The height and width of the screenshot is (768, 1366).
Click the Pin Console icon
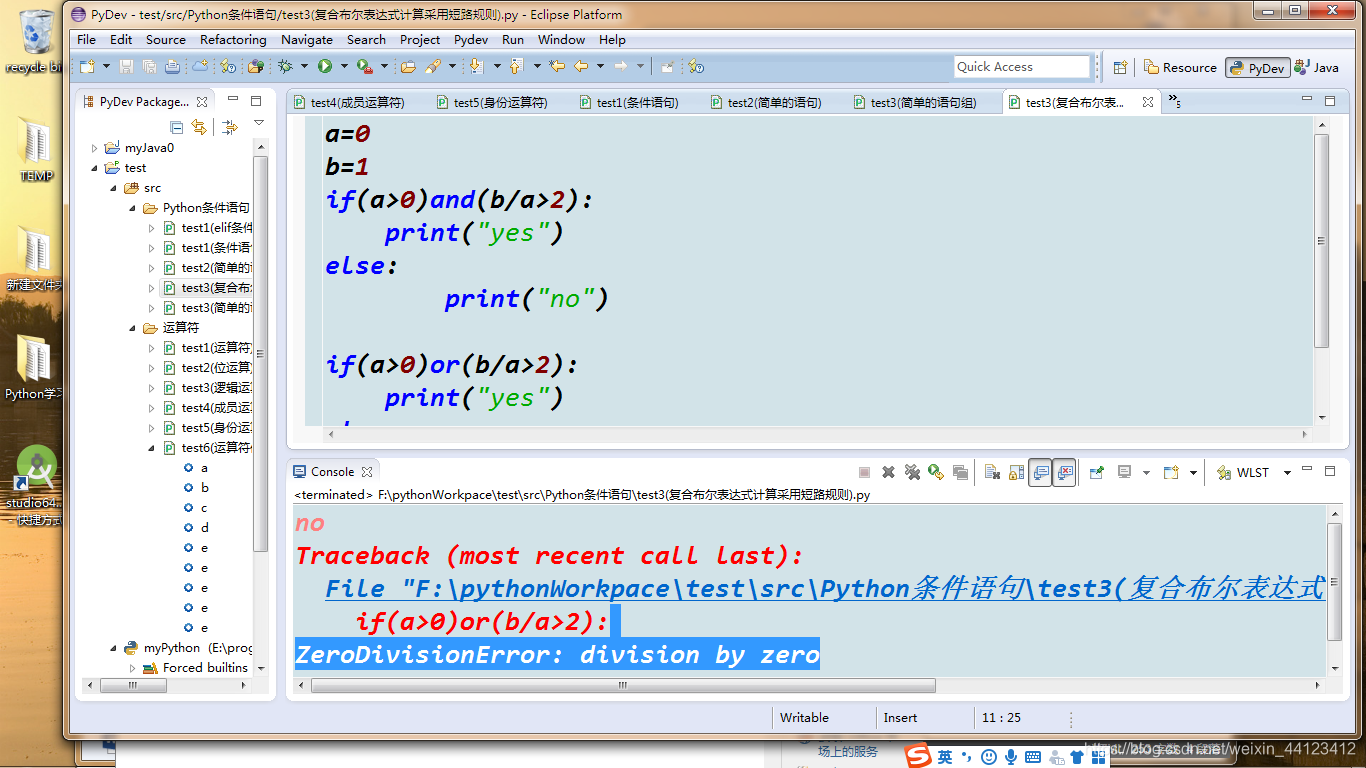click(1097, 472)
